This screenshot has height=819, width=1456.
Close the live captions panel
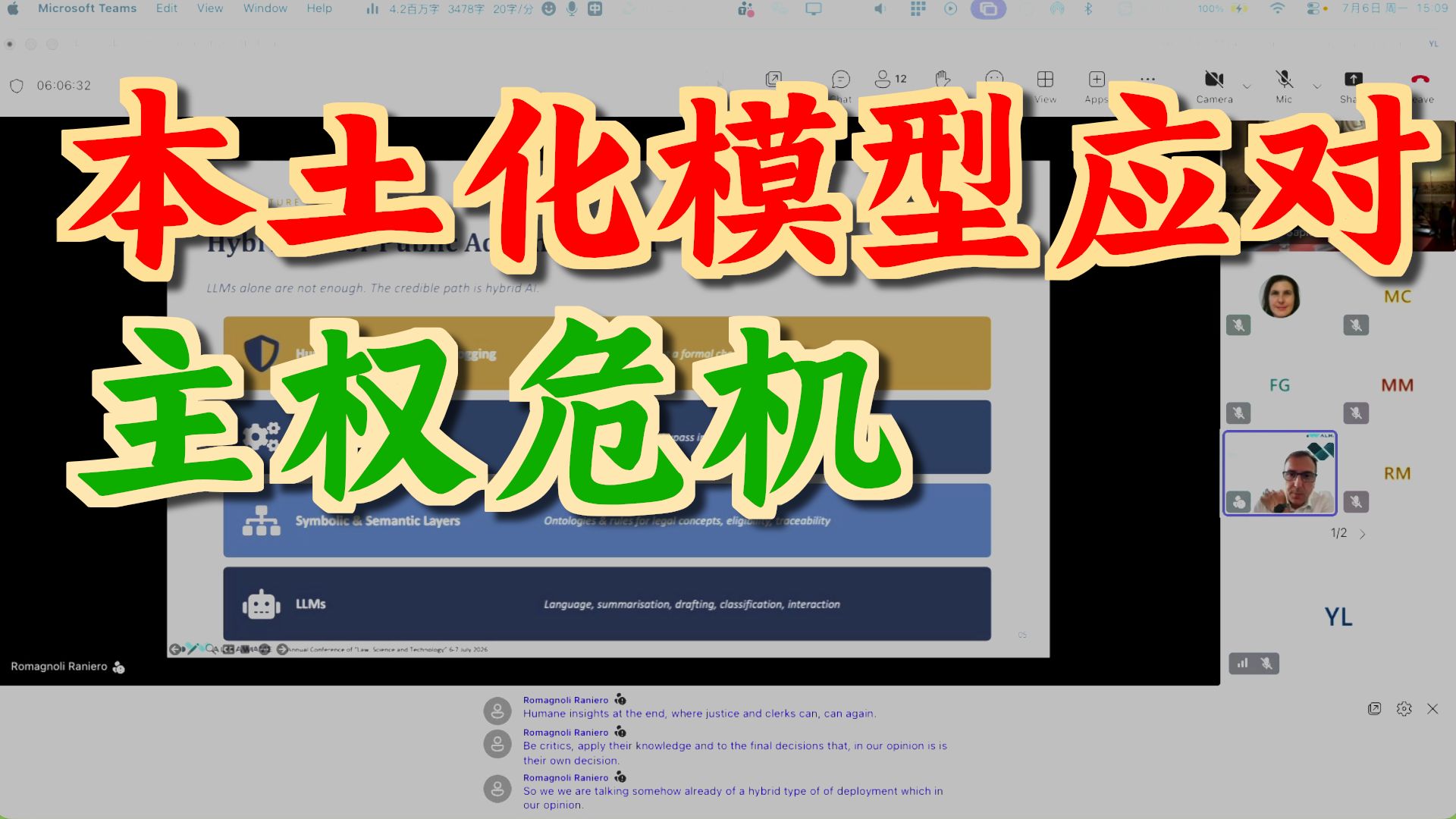(1432, 709)
